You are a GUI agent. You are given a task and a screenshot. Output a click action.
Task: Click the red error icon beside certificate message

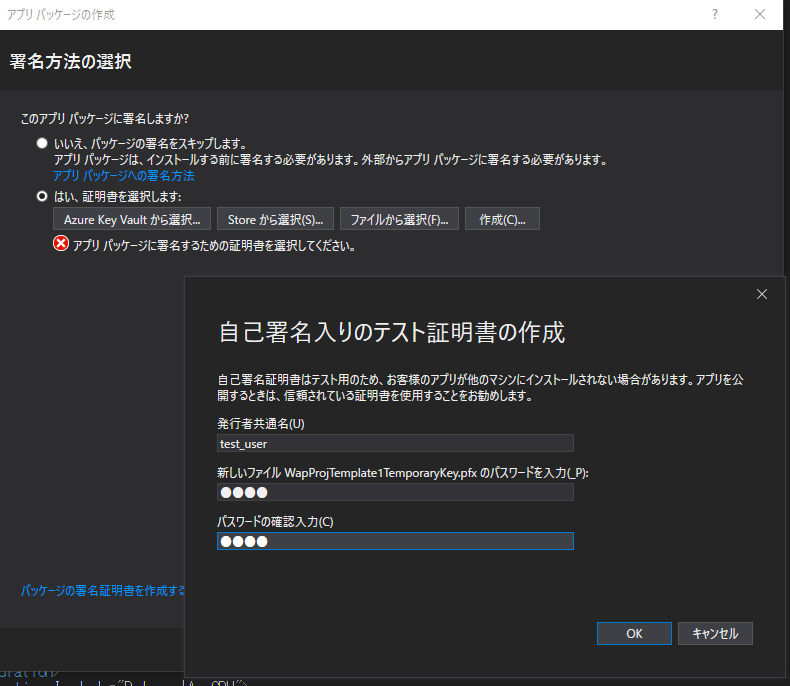pyautogui.click(x=60, y=244)
